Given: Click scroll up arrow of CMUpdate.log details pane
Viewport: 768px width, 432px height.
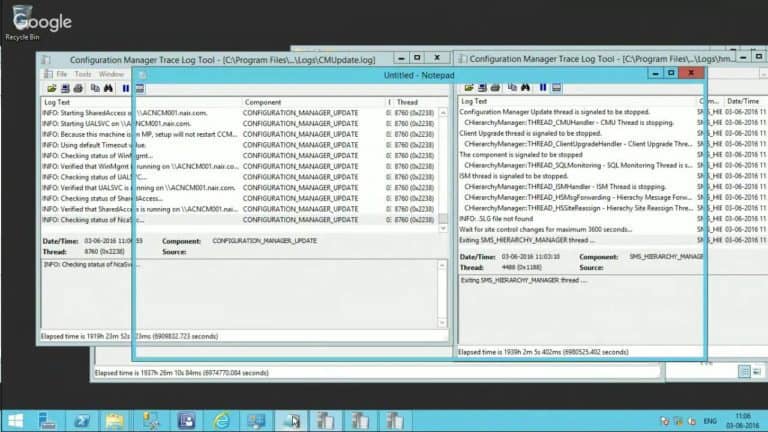Looking at the screenshot, I should coord(442,265).
